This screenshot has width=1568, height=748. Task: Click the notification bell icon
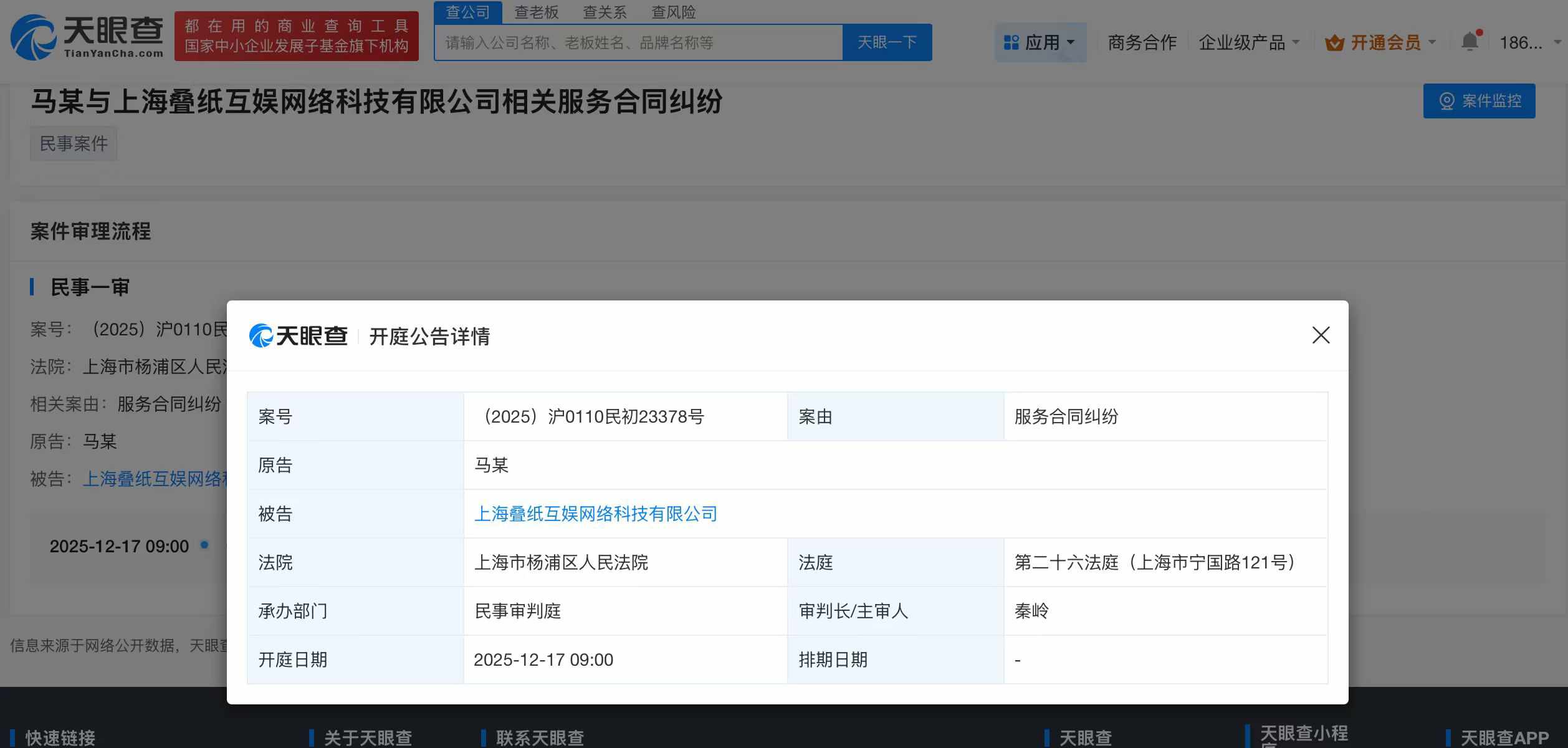(x=1471, y=39)
